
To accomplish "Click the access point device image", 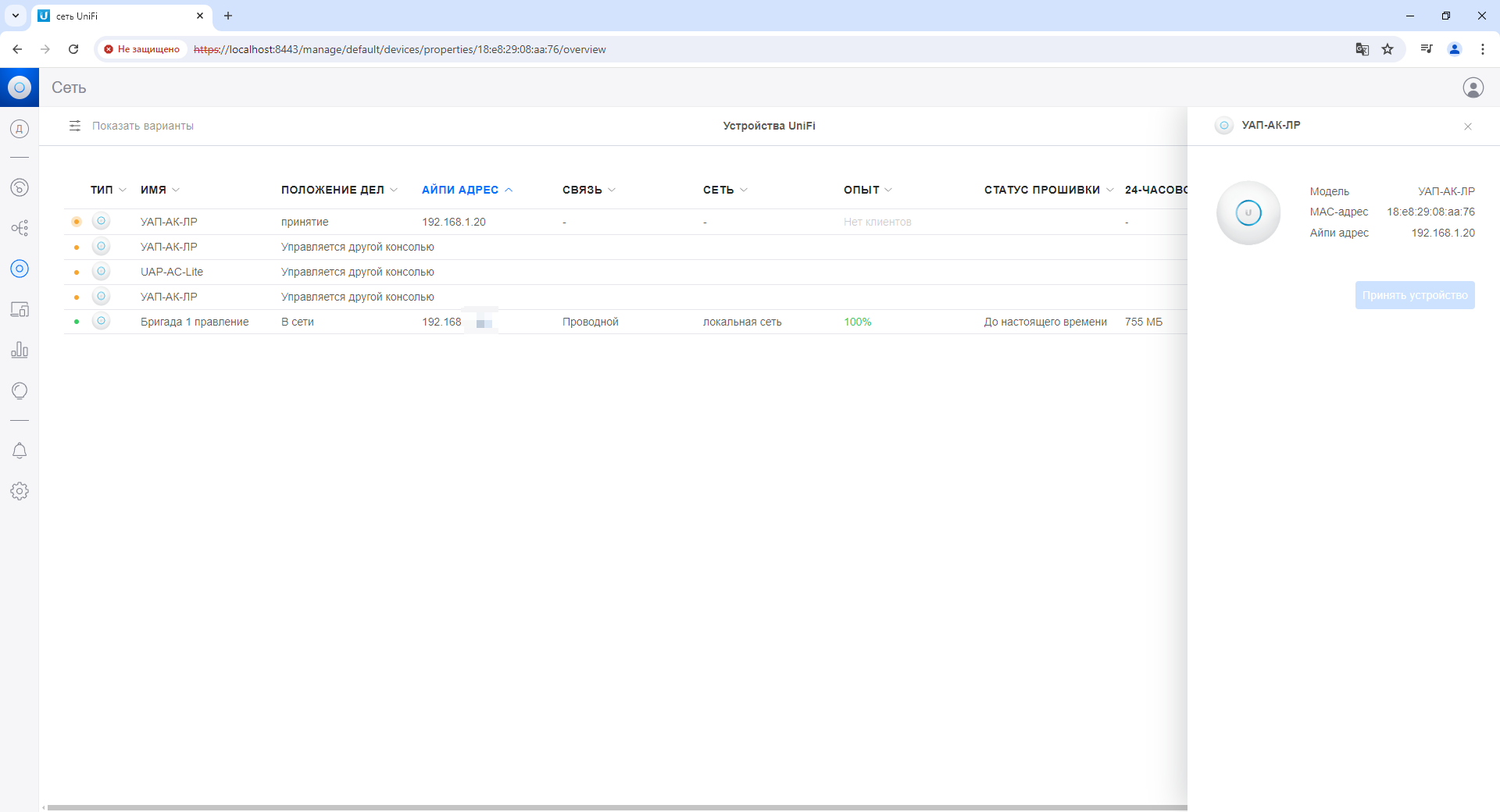I will tap(1248, 212).
